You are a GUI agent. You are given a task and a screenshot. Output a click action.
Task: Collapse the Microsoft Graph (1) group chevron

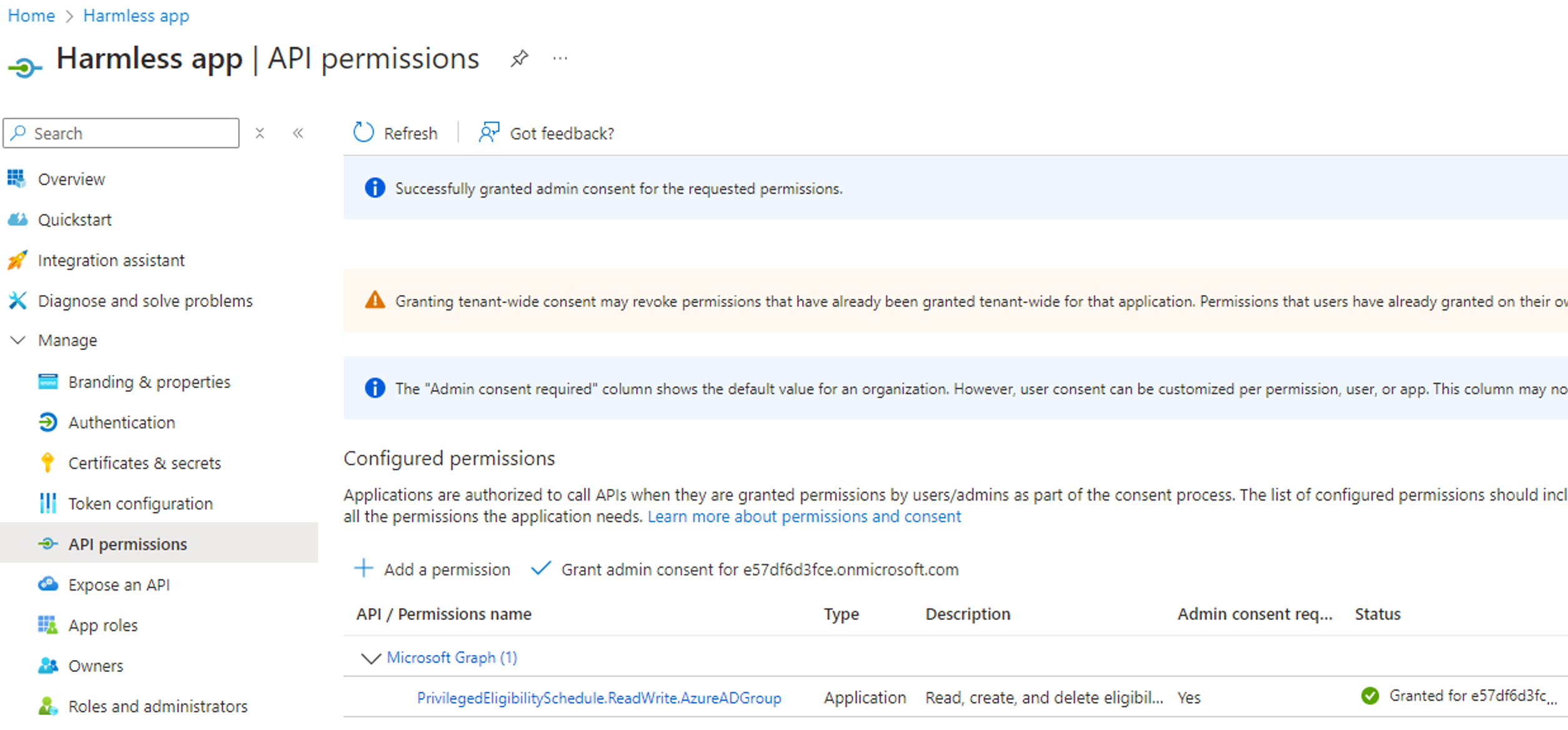[x=371, y=658]
